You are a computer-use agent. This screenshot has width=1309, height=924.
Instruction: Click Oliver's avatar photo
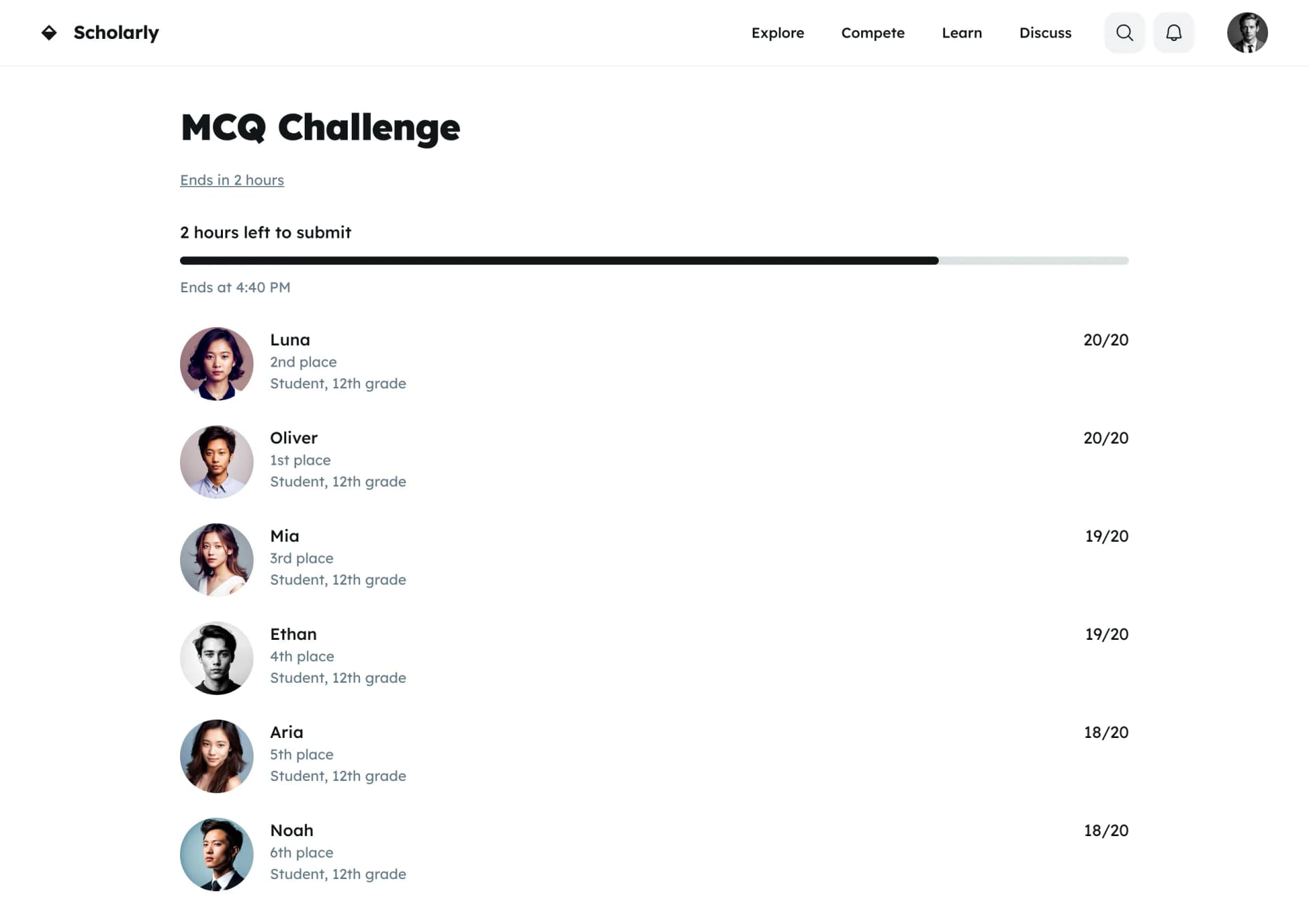pos(217,462)
